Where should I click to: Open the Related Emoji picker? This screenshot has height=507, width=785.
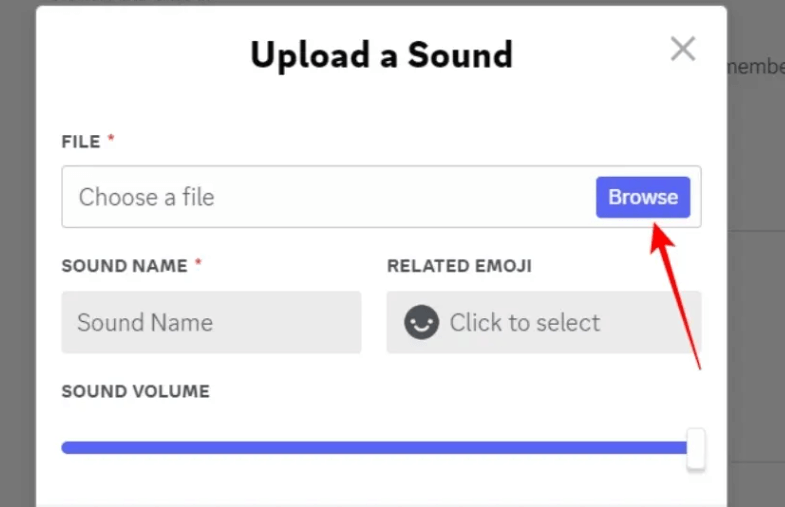coord(543,322)
